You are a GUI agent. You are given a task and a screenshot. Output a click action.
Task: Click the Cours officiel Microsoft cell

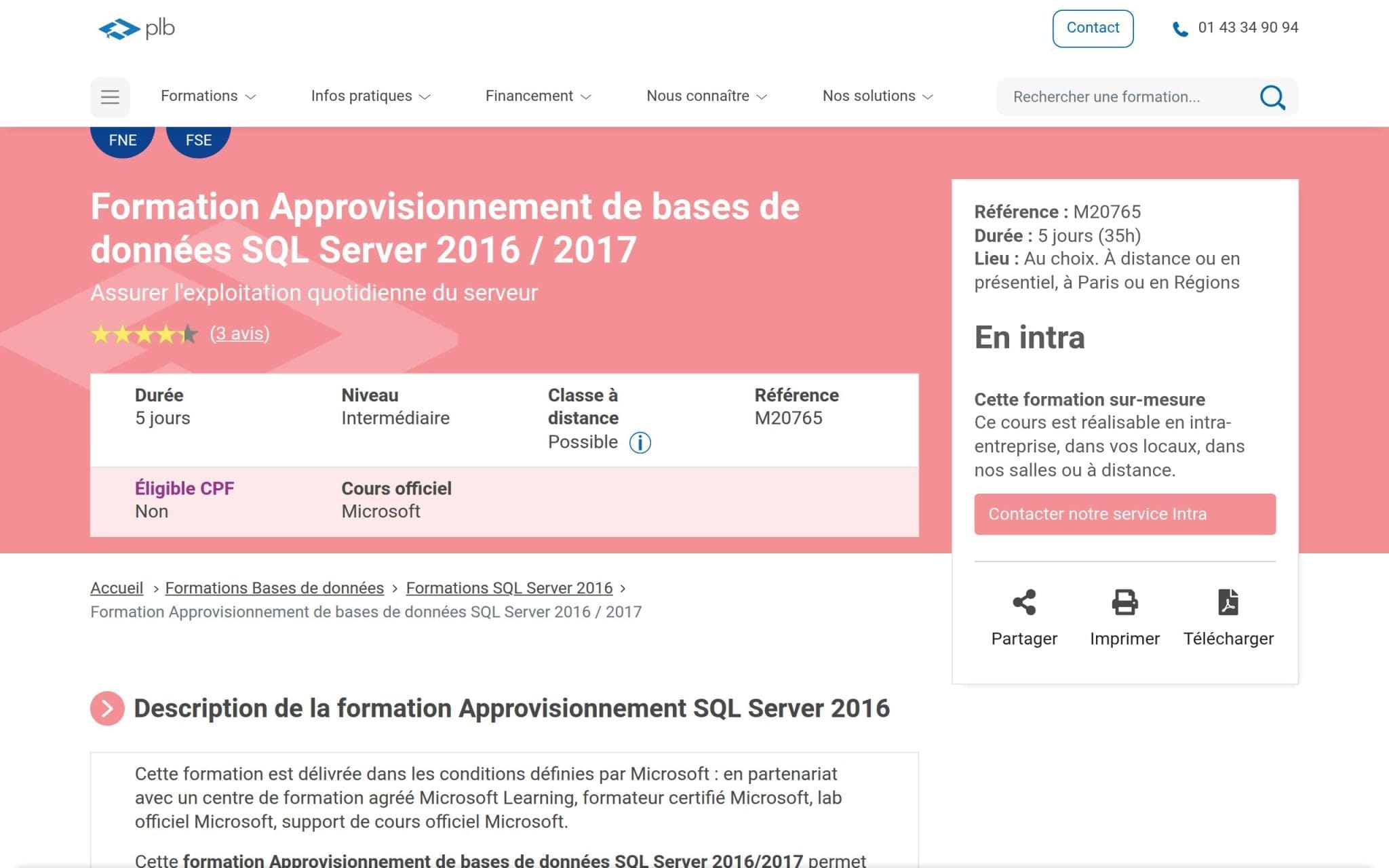click(396, 500)
